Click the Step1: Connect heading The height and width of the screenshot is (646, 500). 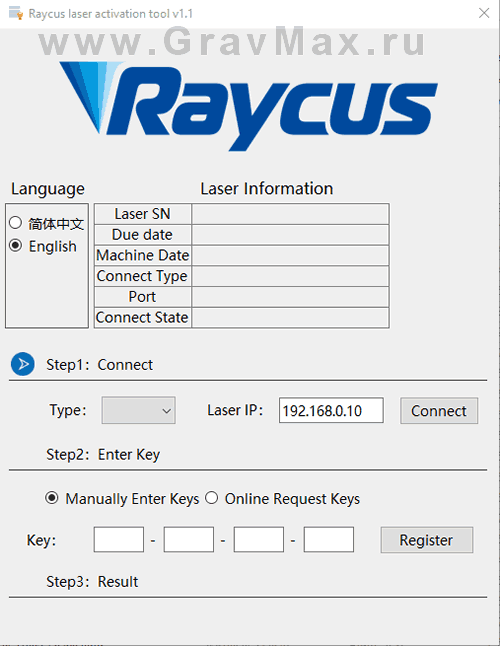tap(99, 365)
